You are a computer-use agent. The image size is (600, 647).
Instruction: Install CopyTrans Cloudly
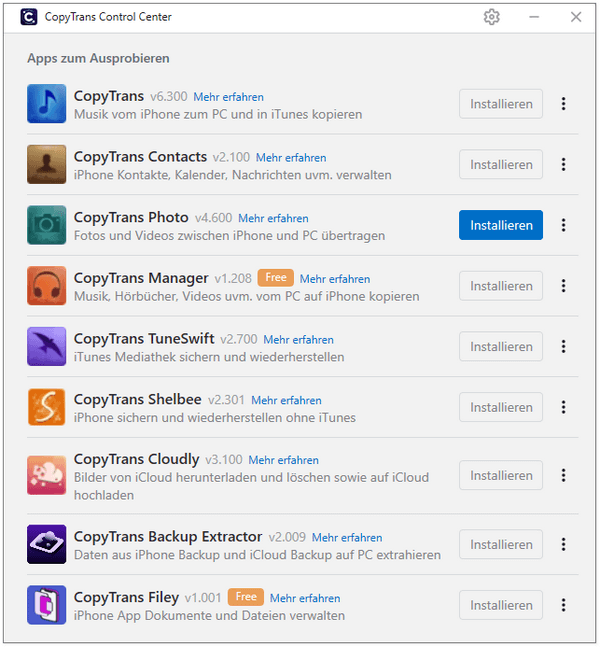point(501,475)
